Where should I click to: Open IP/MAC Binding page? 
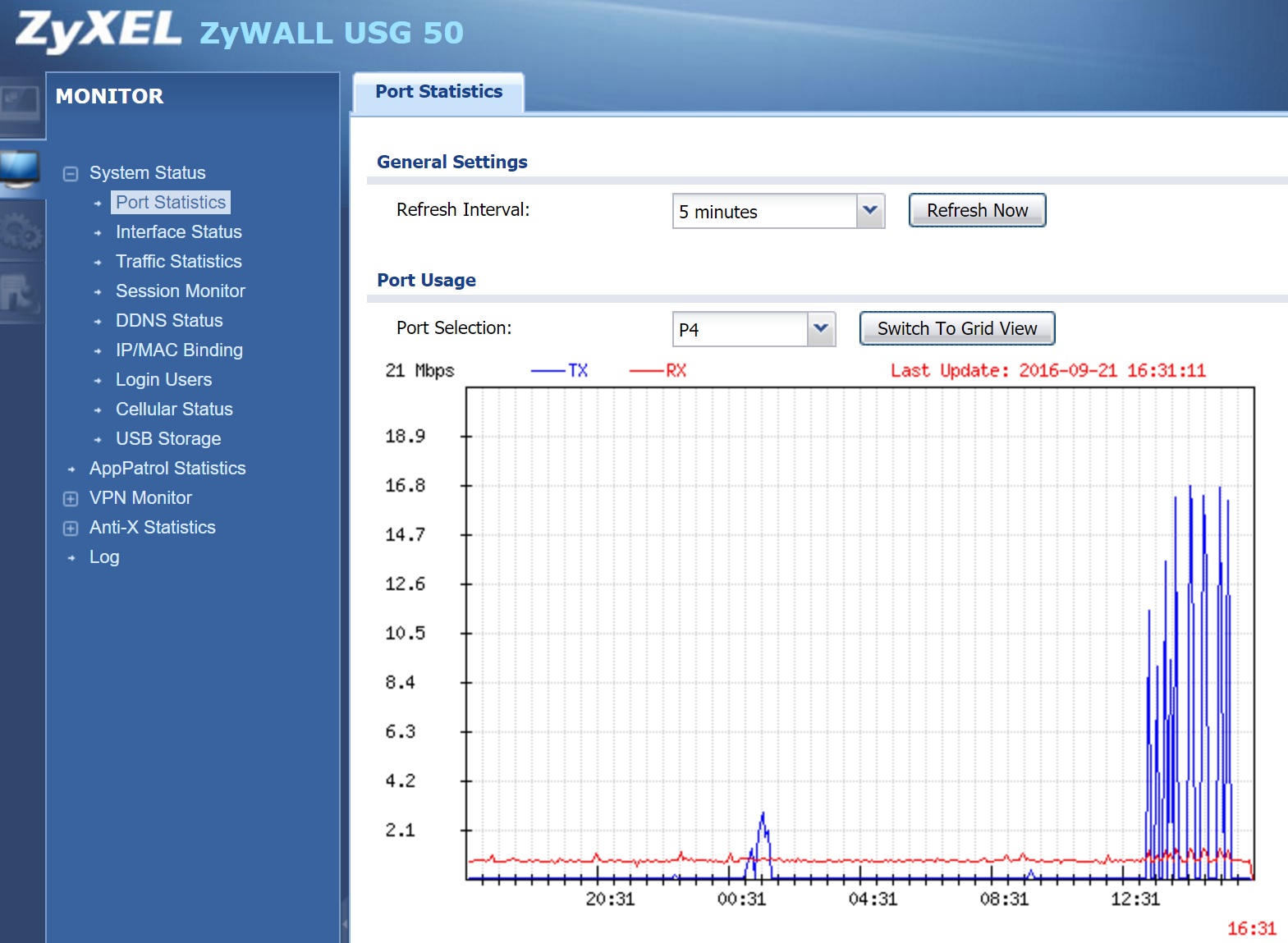(x=179, y=350)
